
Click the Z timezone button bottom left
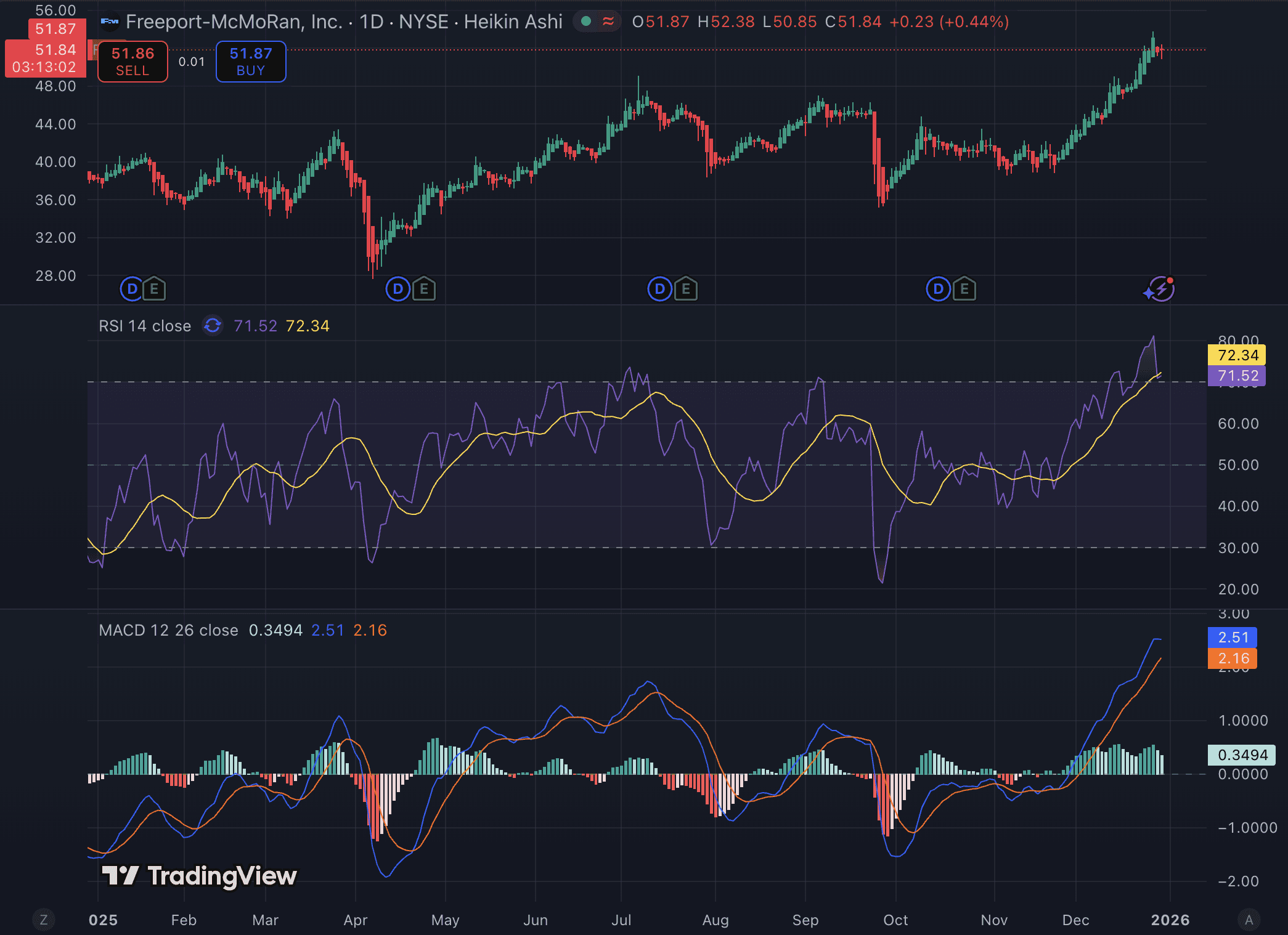(x=43, y=920)
